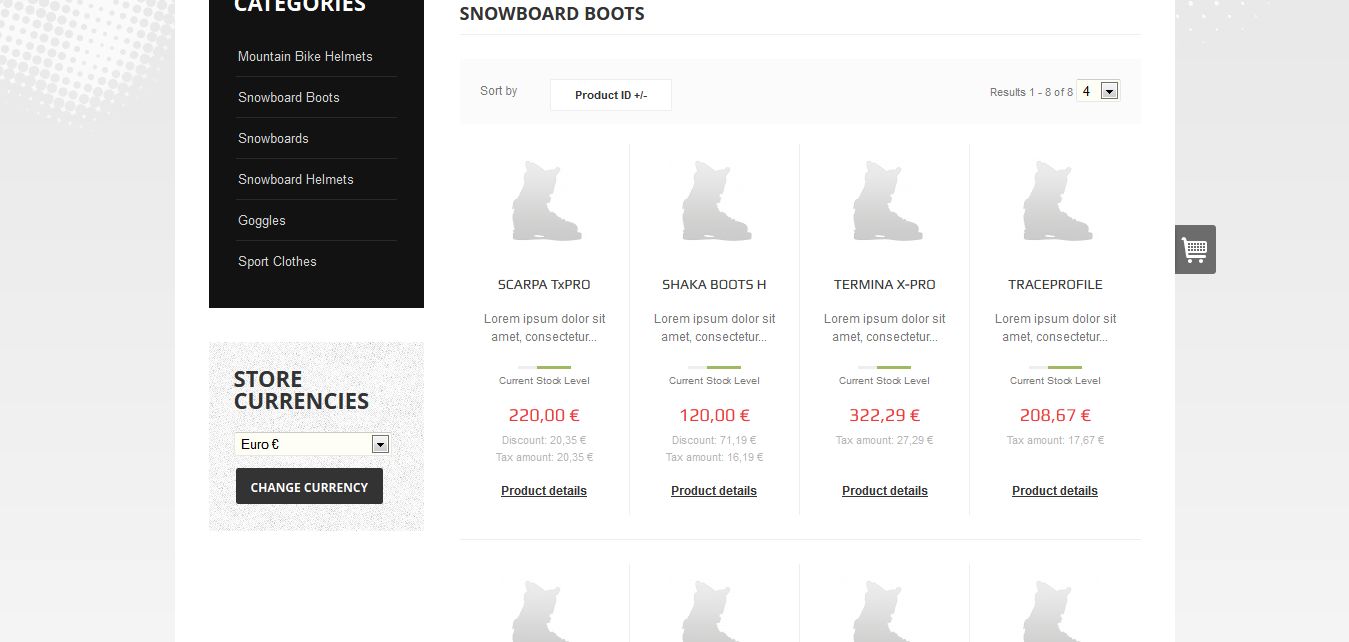Open Product details for SHAKA BOOTS H
This screenshot has height=642, width=1349.
[x=714, y=491]
